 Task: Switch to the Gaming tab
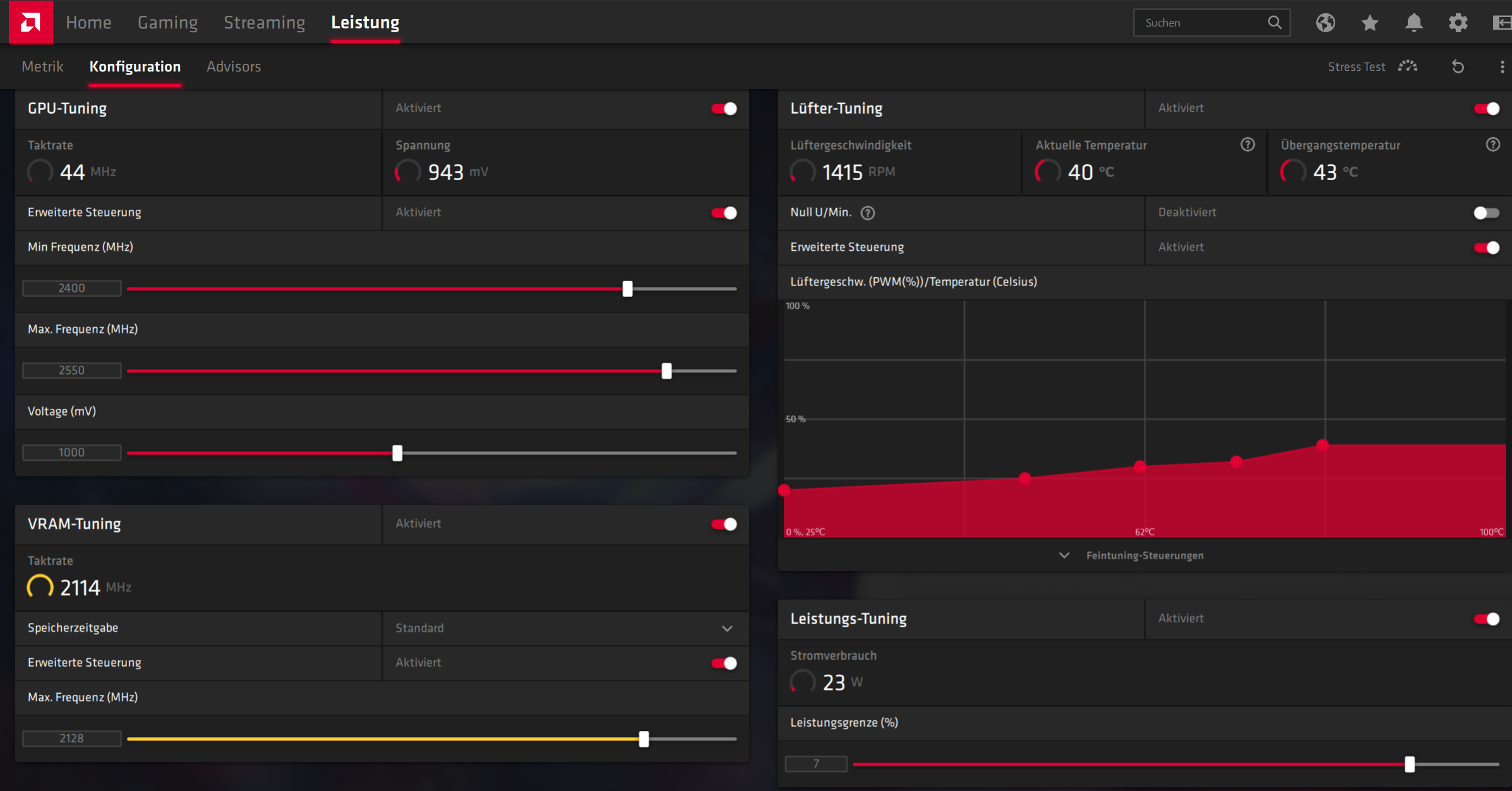(x=167, y=22)
